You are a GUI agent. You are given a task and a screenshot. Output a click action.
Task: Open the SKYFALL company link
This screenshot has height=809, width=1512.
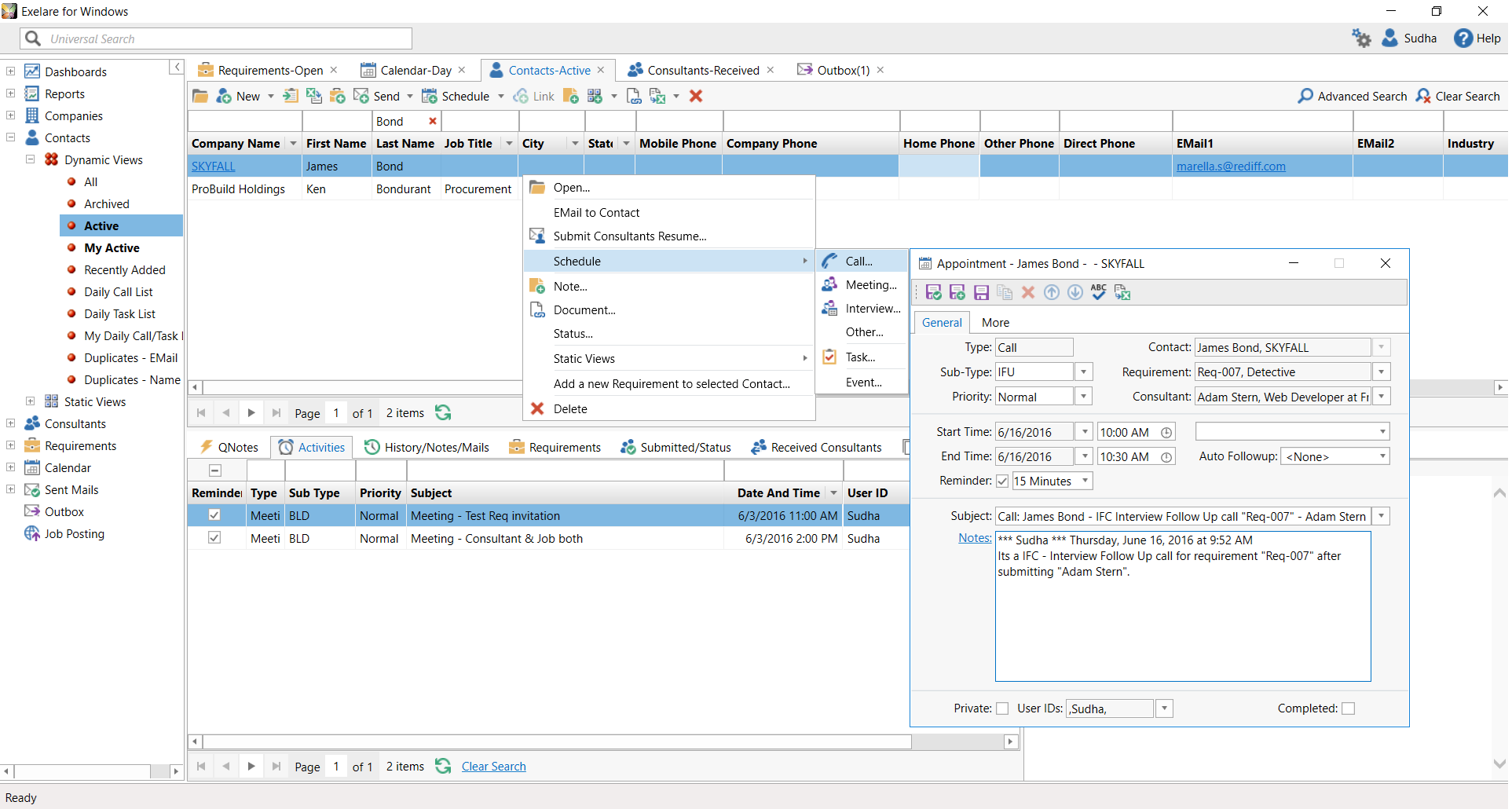pyautogui.click(x=214, y=166)
